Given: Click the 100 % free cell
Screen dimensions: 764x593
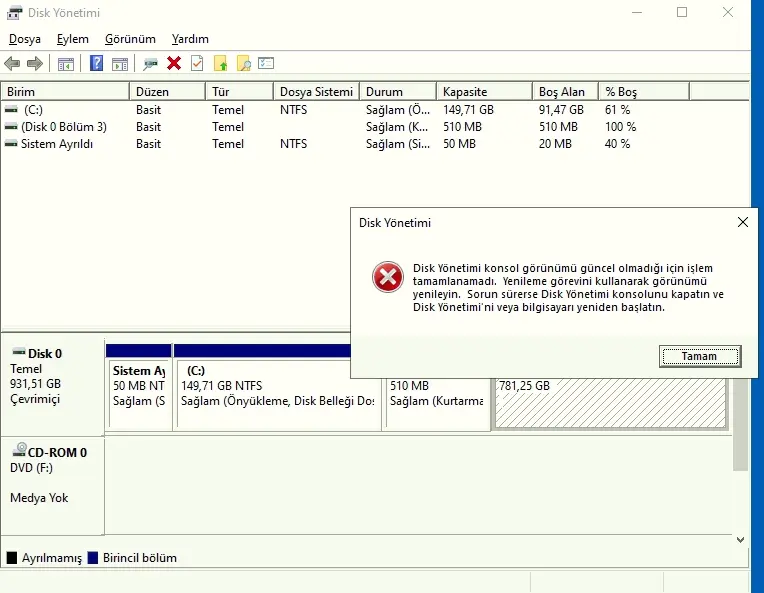Looking at the screenshot, I should click(x=620, y=127).
